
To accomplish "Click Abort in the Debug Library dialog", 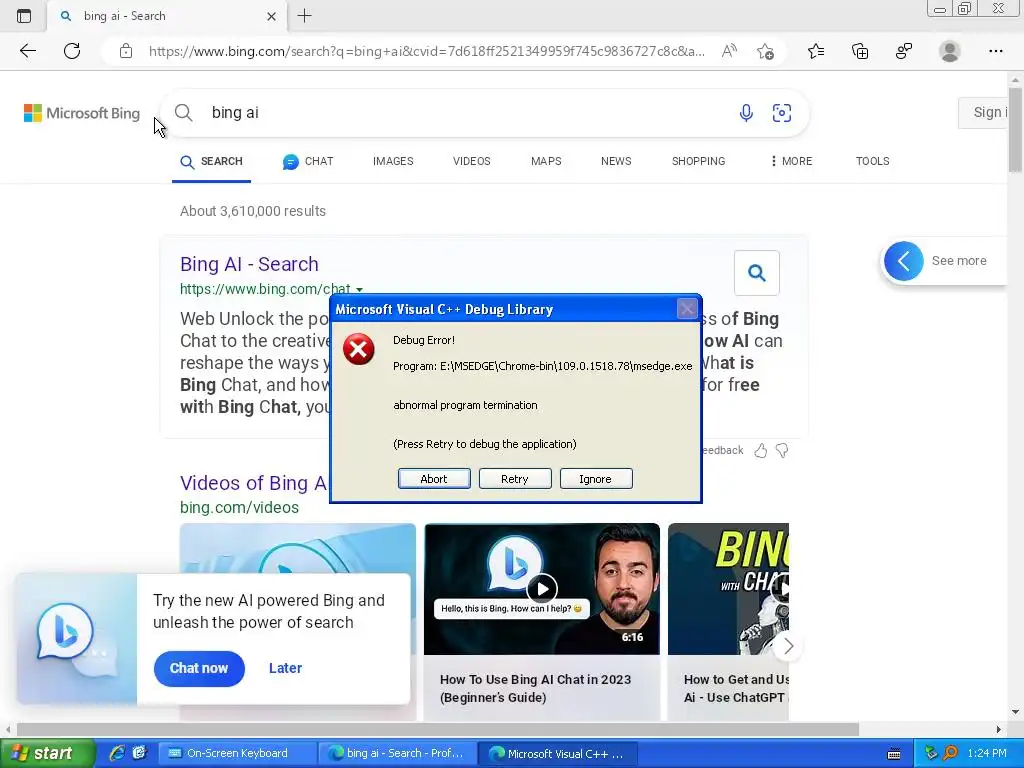I will [x=434, y=479].
